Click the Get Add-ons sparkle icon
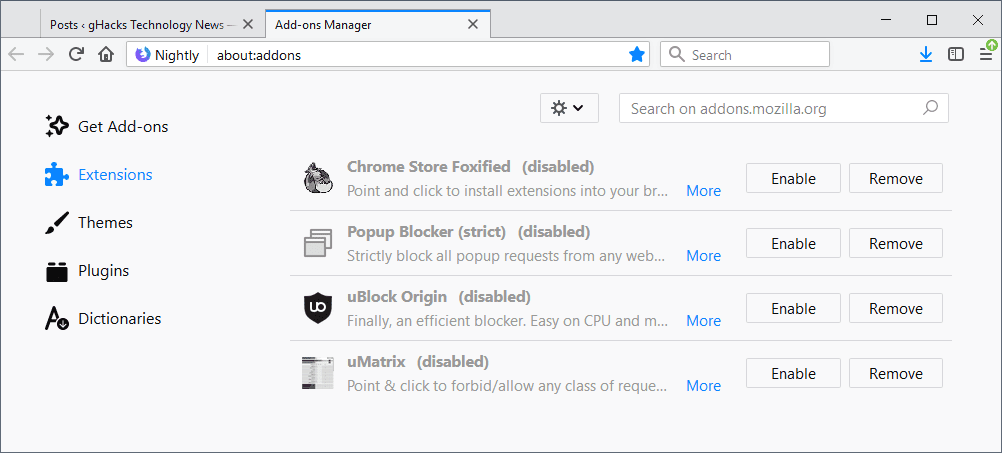1002x453 pixels. tap(56, 126)
